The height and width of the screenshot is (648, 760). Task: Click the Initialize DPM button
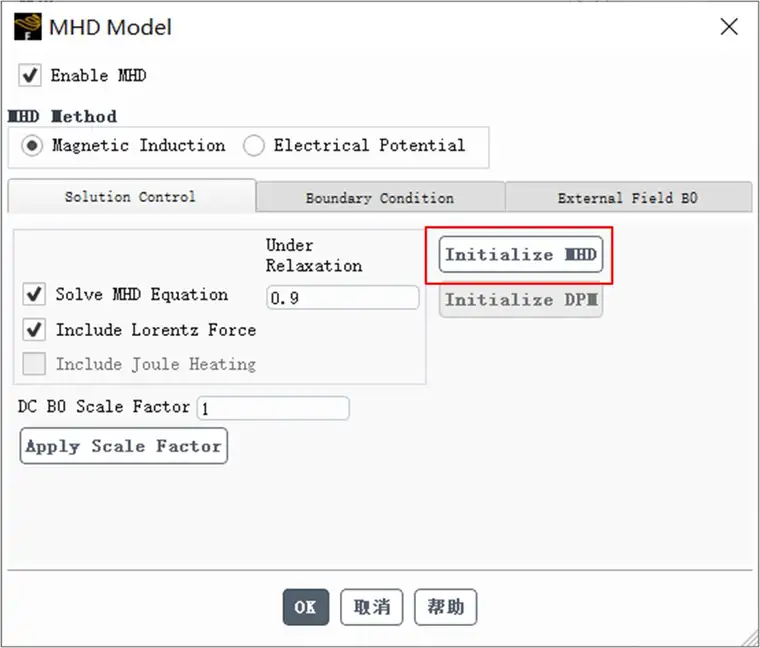click(521, 300)
